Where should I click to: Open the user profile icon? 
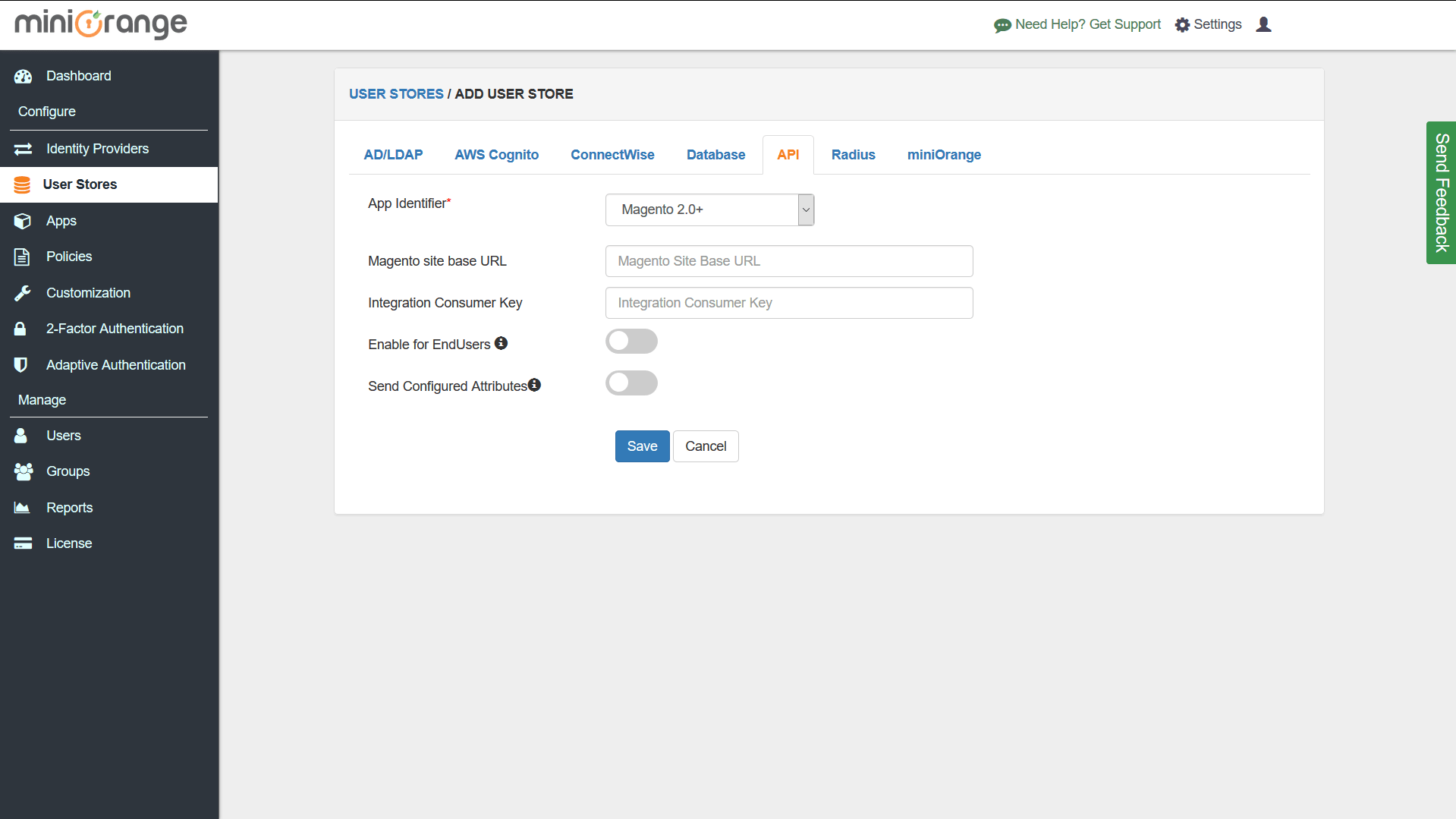point(1263,24)
